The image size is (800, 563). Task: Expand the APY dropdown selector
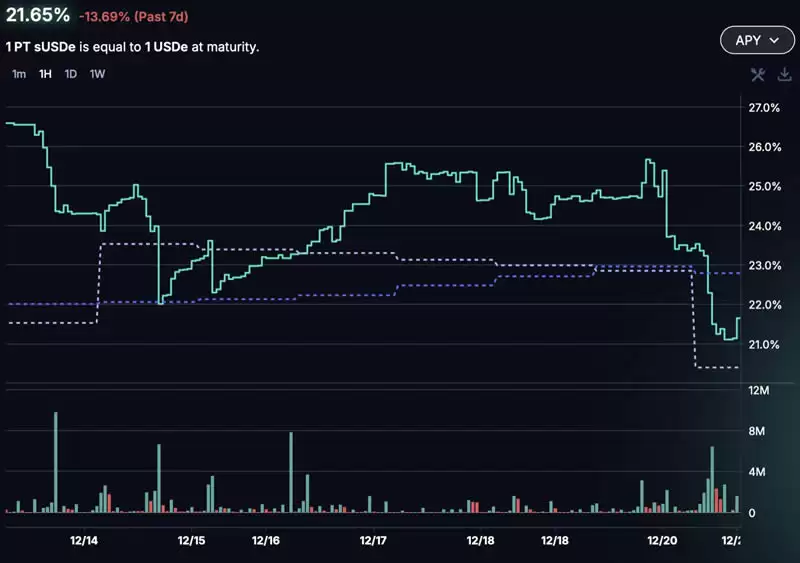(x=755, y=40)
